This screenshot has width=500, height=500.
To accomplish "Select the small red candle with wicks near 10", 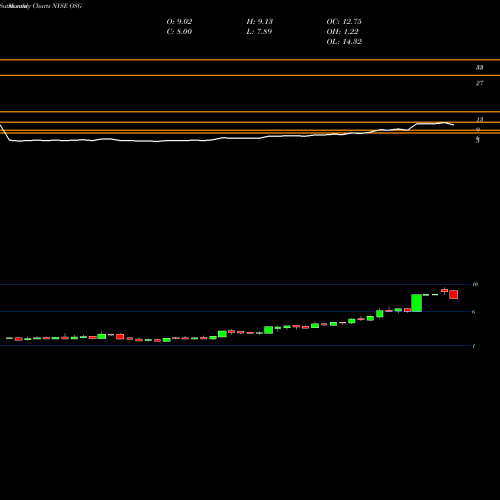I will click(445, 291).
